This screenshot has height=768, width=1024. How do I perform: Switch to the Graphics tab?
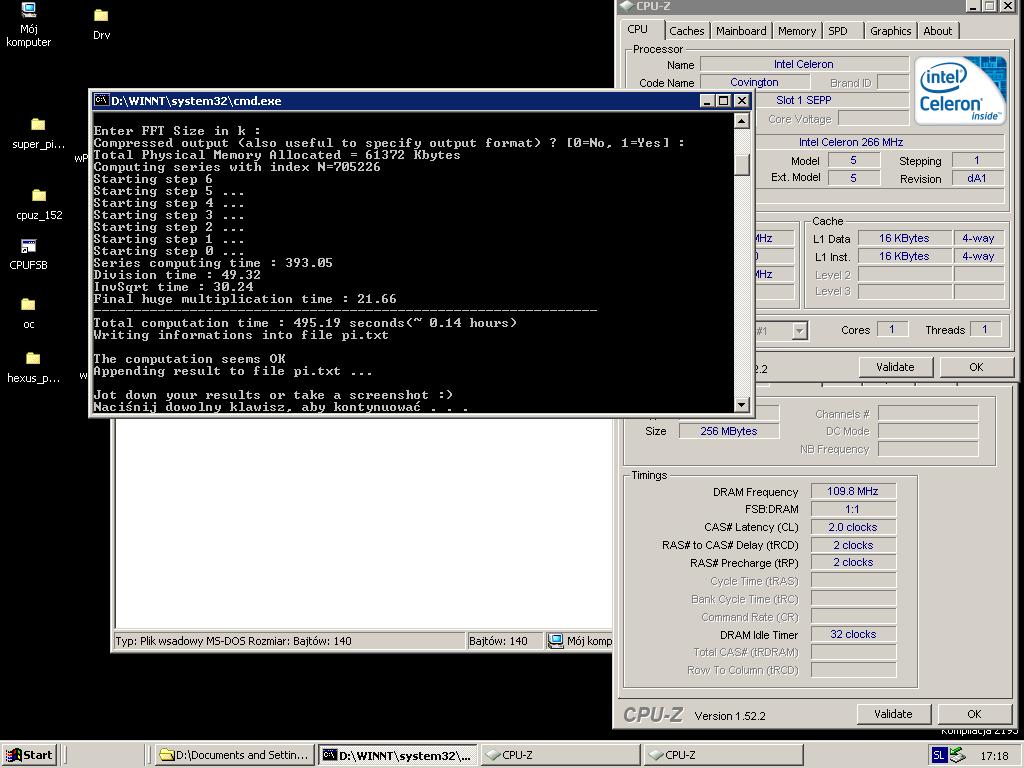[890, 31]
